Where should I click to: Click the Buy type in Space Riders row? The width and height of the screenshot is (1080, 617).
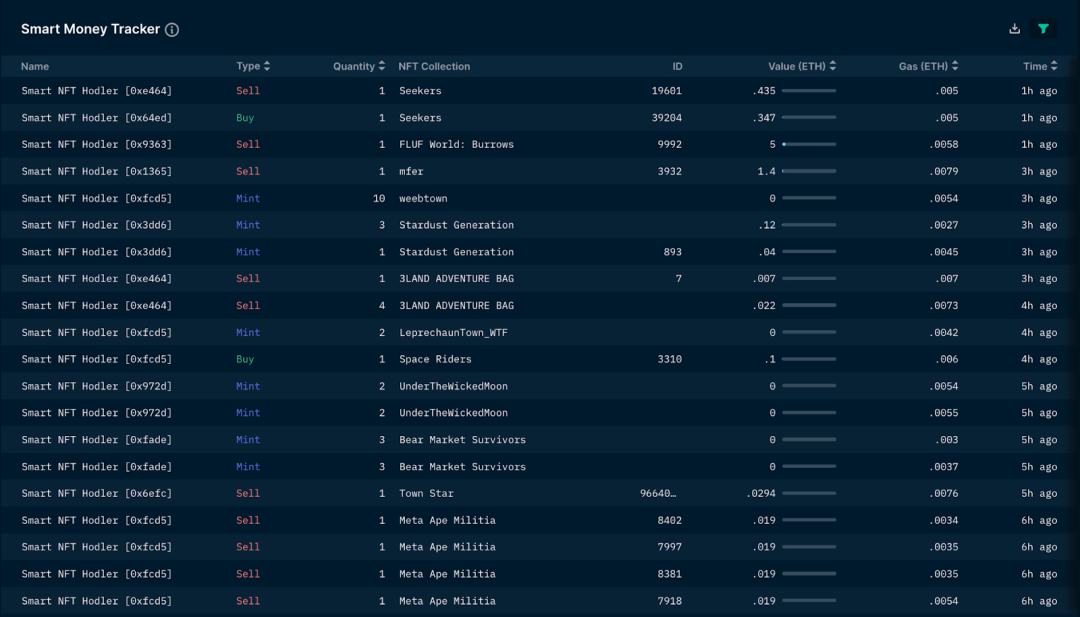[x=245, y=359]
